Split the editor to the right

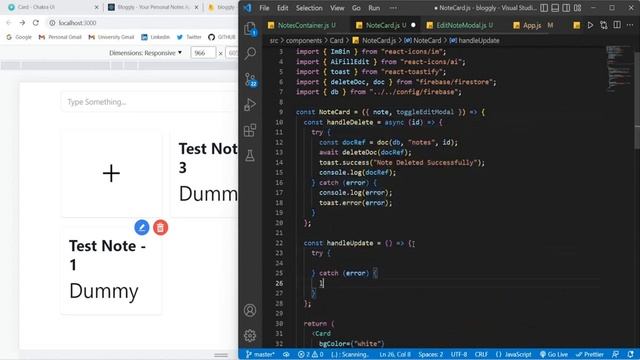(617, 25)
